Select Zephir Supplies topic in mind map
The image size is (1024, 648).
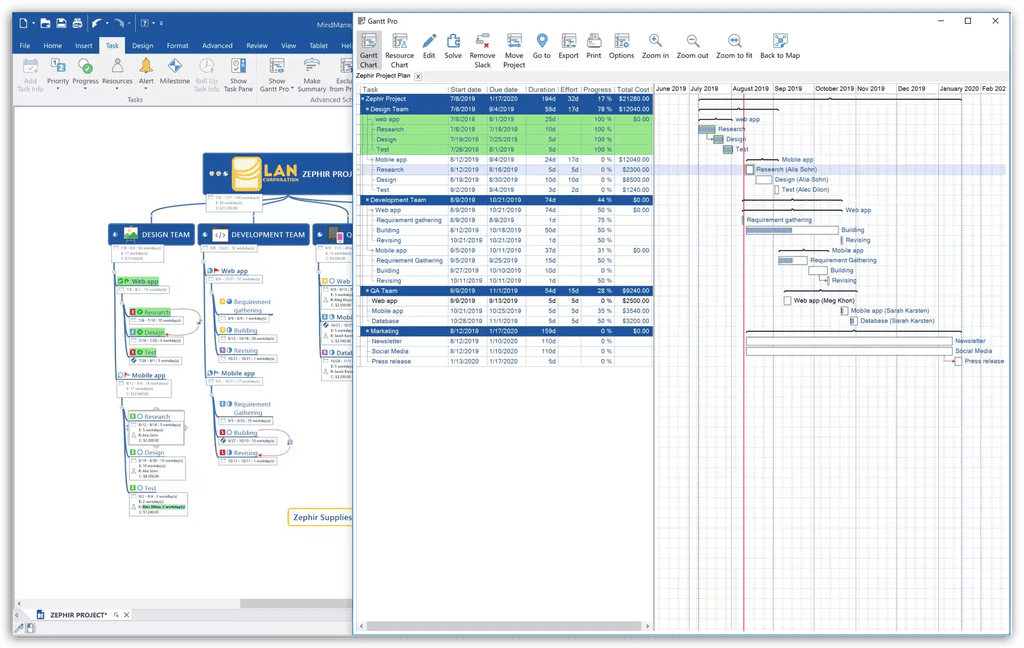tap(321, 517)
